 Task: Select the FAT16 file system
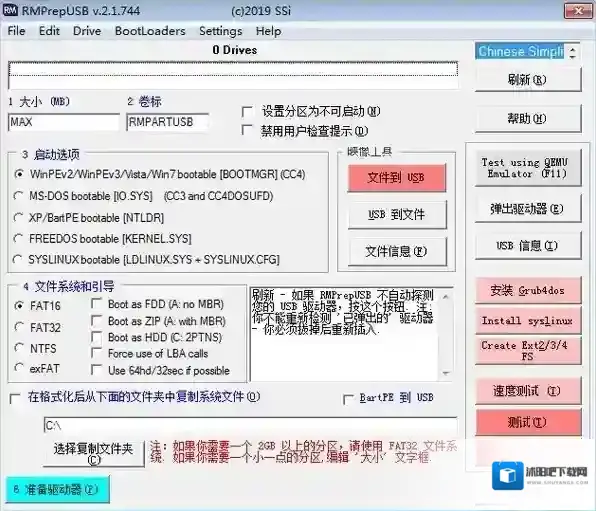[19, 306]
